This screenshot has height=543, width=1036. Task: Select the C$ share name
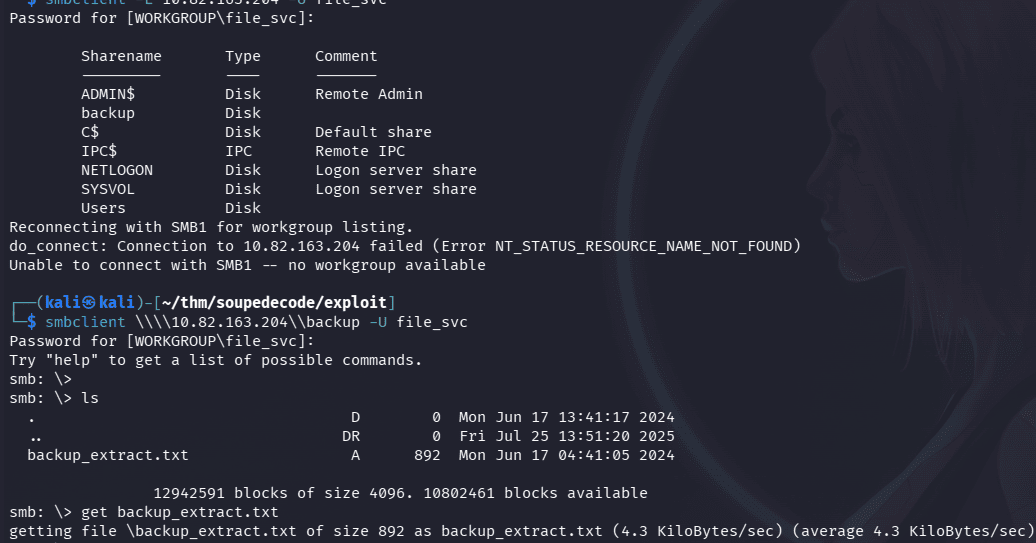(x=90, y=132)
